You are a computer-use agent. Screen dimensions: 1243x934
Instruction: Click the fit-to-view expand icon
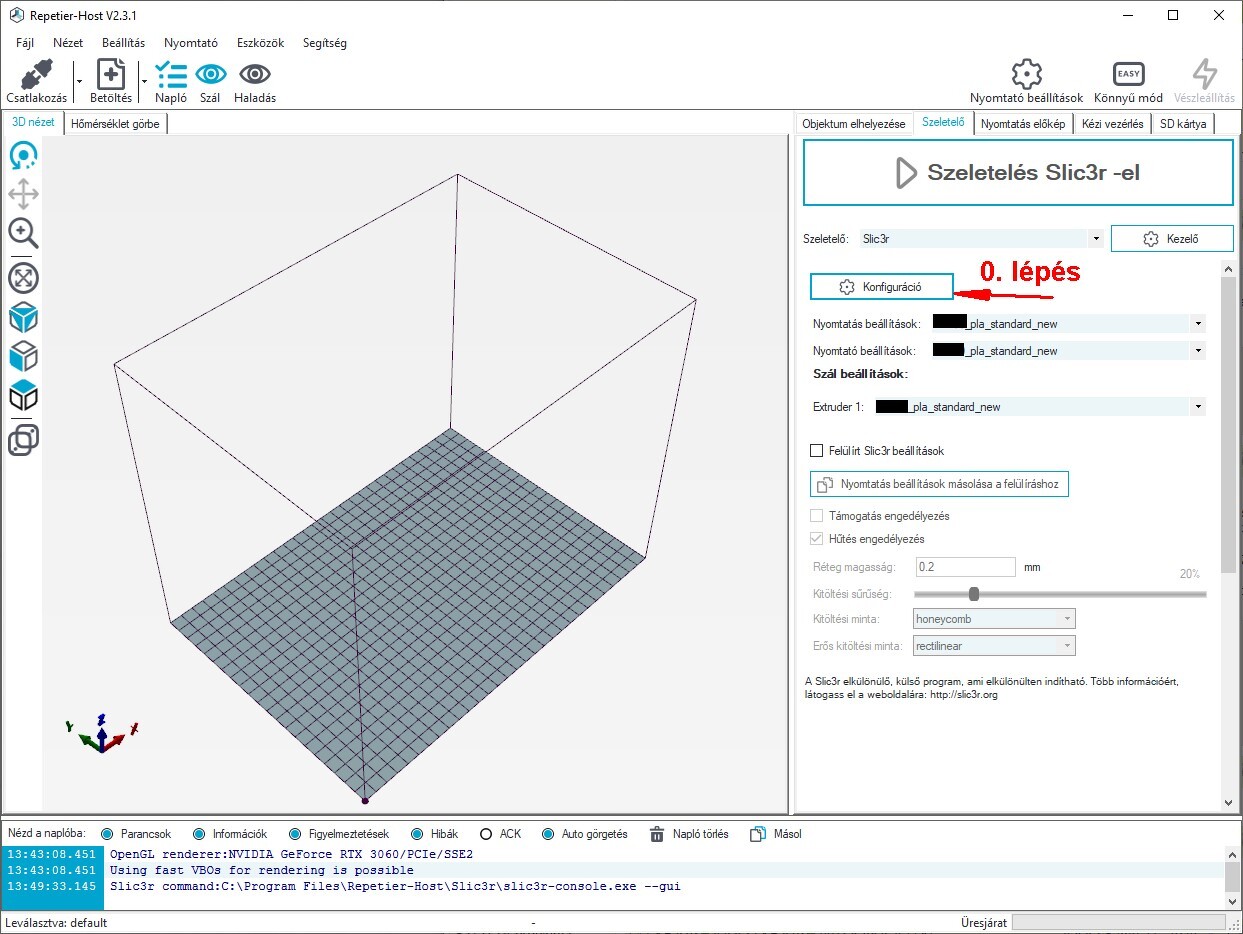point(23,278)
